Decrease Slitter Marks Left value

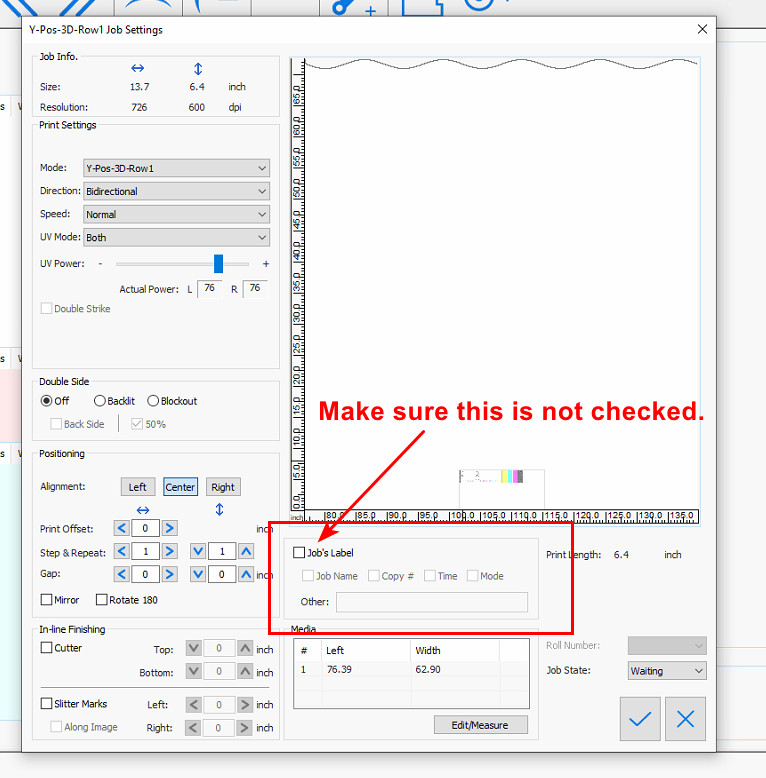pos(193,705)
